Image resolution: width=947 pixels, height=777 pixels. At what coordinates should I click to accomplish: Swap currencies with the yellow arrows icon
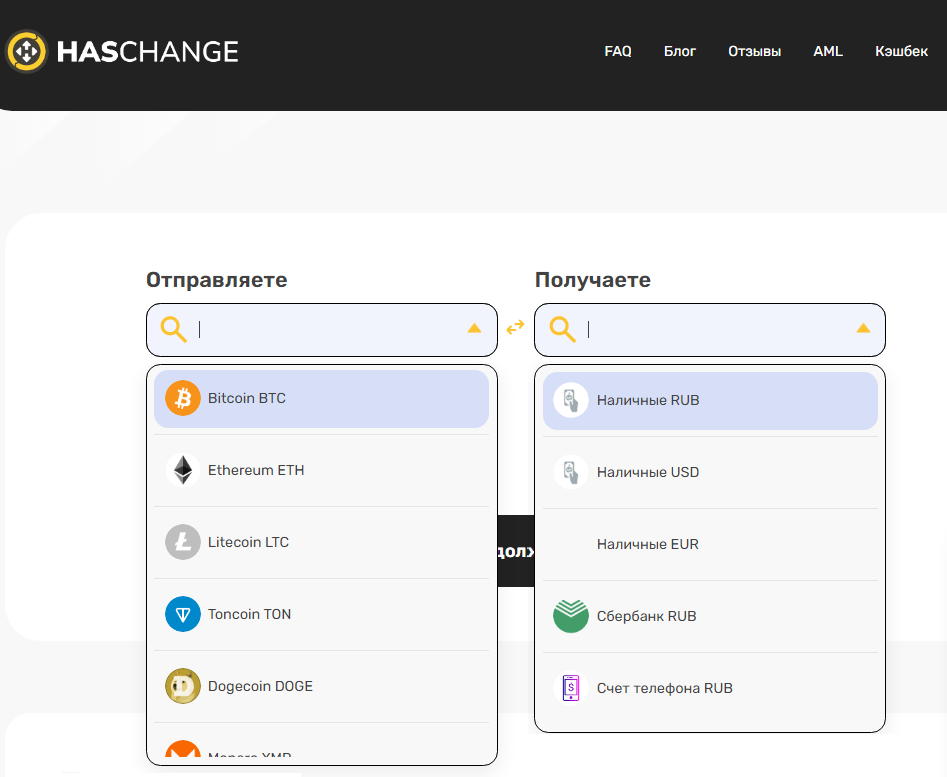click(x=515, y=327)
